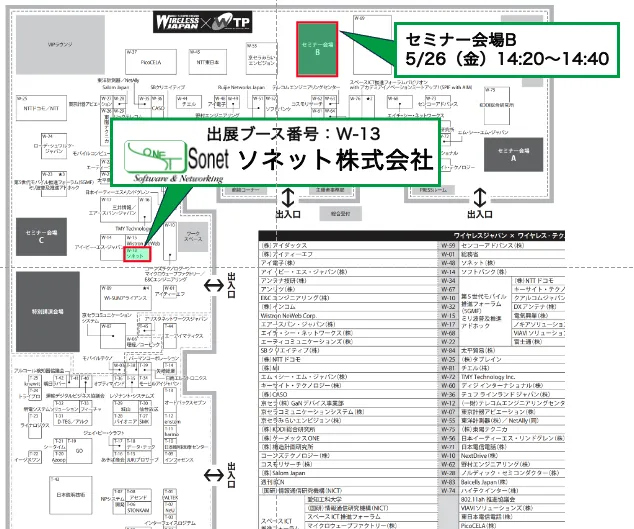Click the 総合受付 reception box
This screenshot has width=634, height=529.
click(340, 214)
